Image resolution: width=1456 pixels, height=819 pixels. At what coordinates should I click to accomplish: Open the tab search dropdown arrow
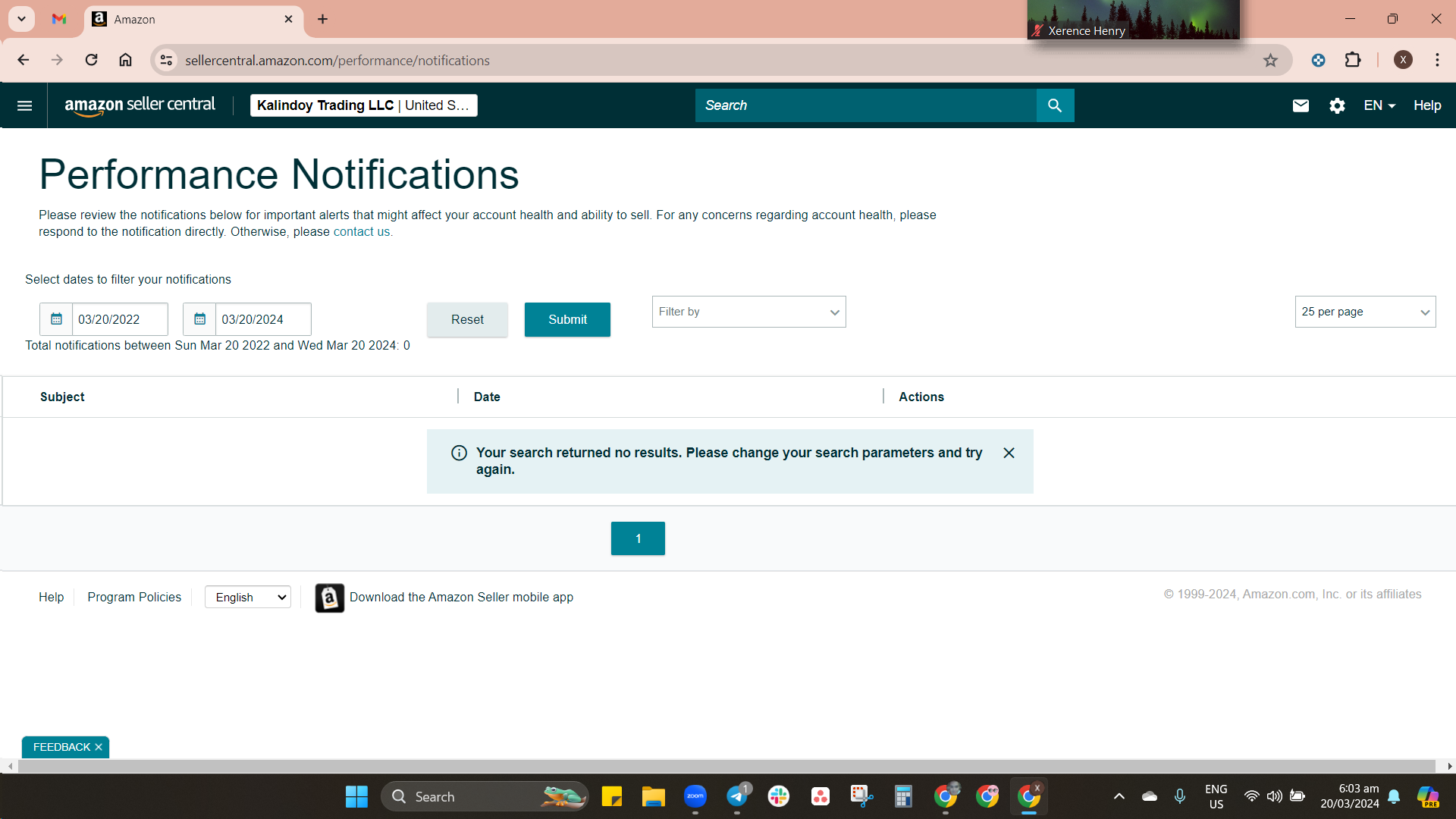(x=21, y=19)
